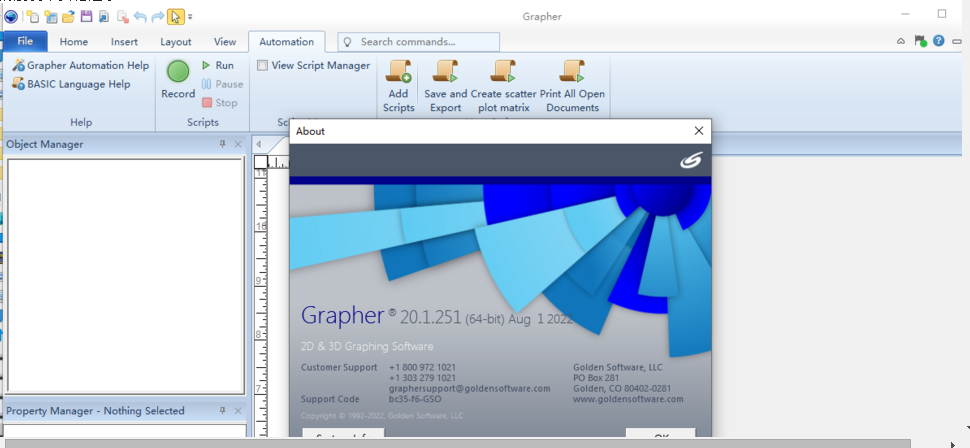The image size is (970, 448).
Task: Open Customize Quick Access Toolbar dropdown
Action: tap(190, 17)
